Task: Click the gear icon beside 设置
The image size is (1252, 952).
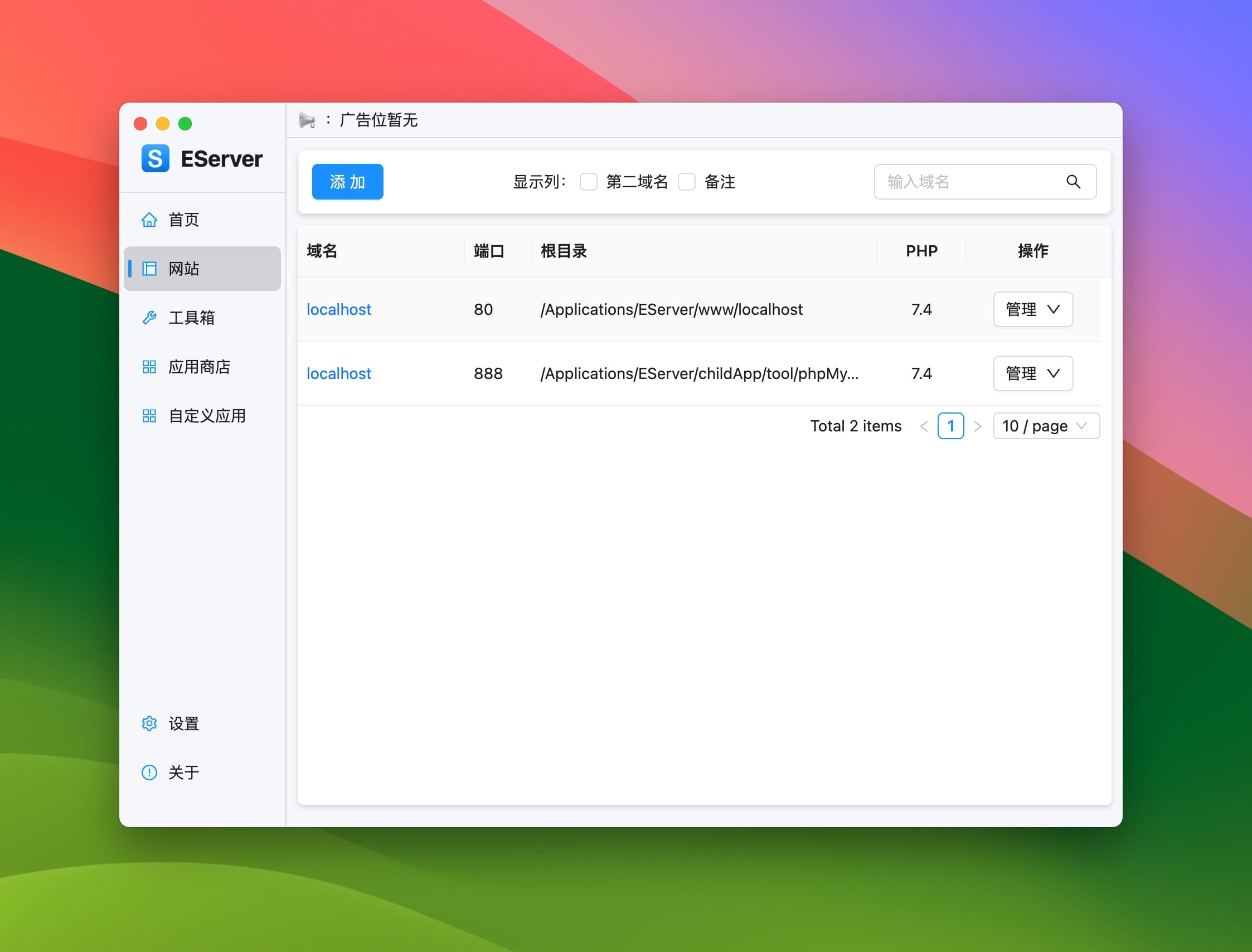Action: (x=149, y=723)
